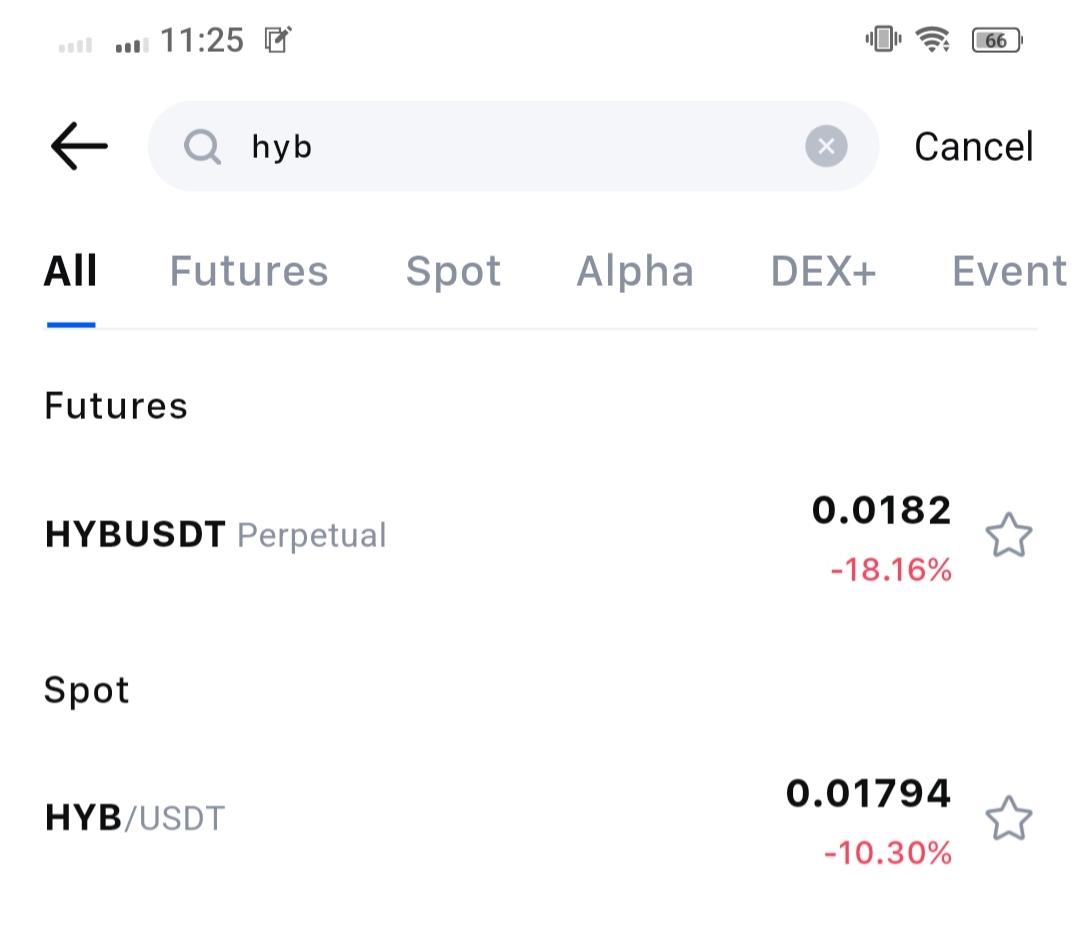
Task: Select the All tab
Action: pos(70,271)
